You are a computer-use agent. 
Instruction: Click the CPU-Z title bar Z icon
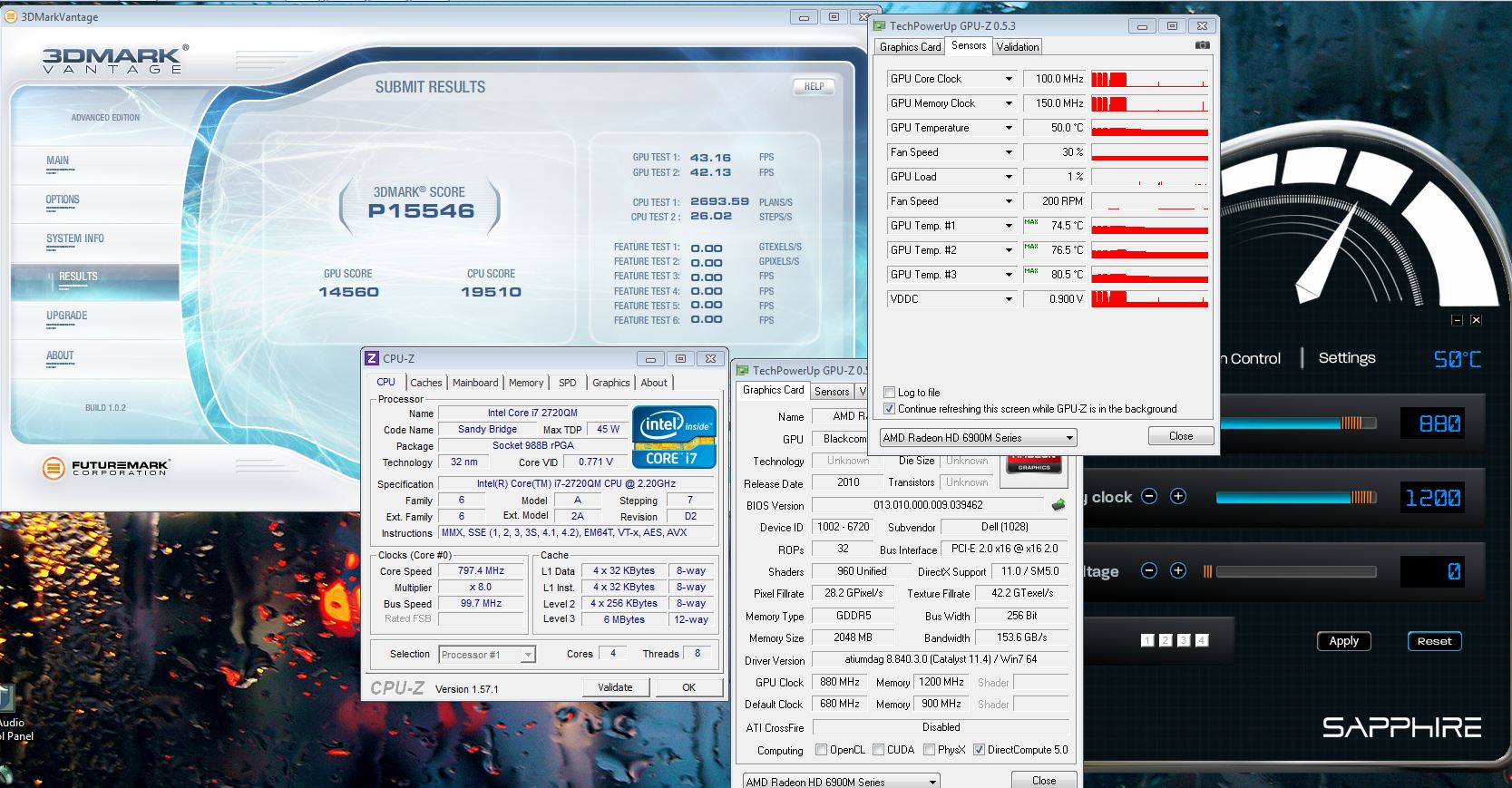pyautogui.click(x=372, y=358)
